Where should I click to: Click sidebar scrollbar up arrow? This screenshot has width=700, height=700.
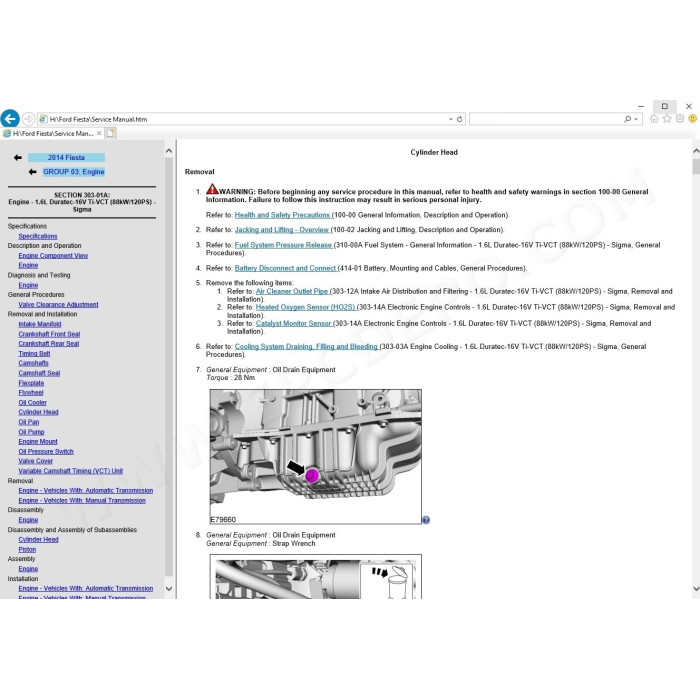pos(169,151)
